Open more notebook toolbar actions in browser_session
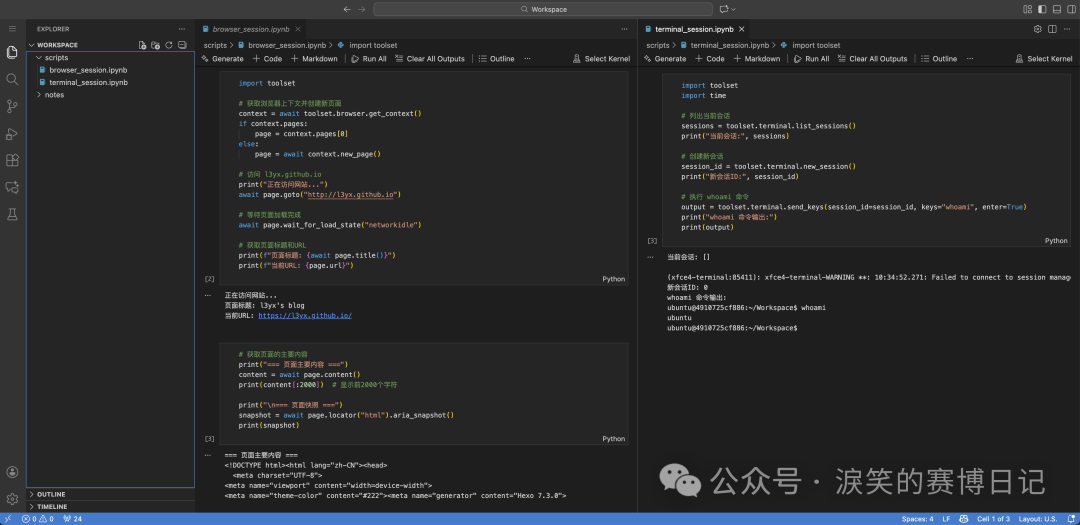 528,59
